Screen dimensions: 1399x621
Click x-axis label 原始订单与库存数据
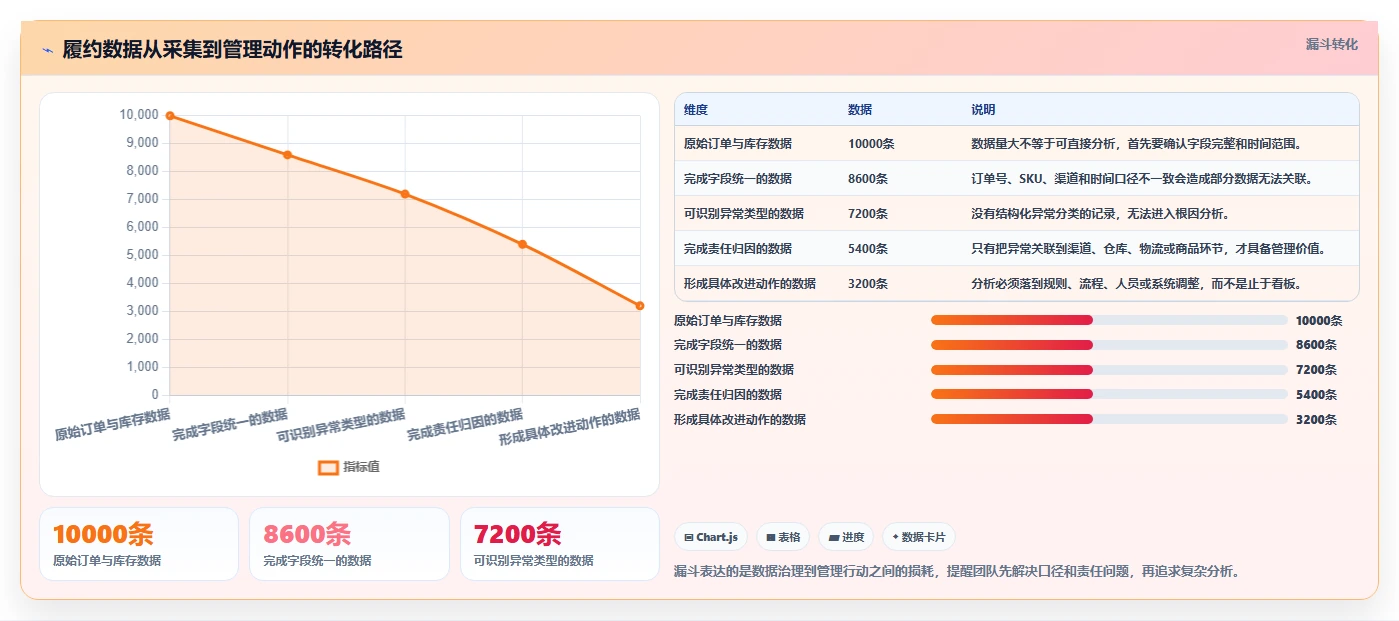tap(112, 424)
